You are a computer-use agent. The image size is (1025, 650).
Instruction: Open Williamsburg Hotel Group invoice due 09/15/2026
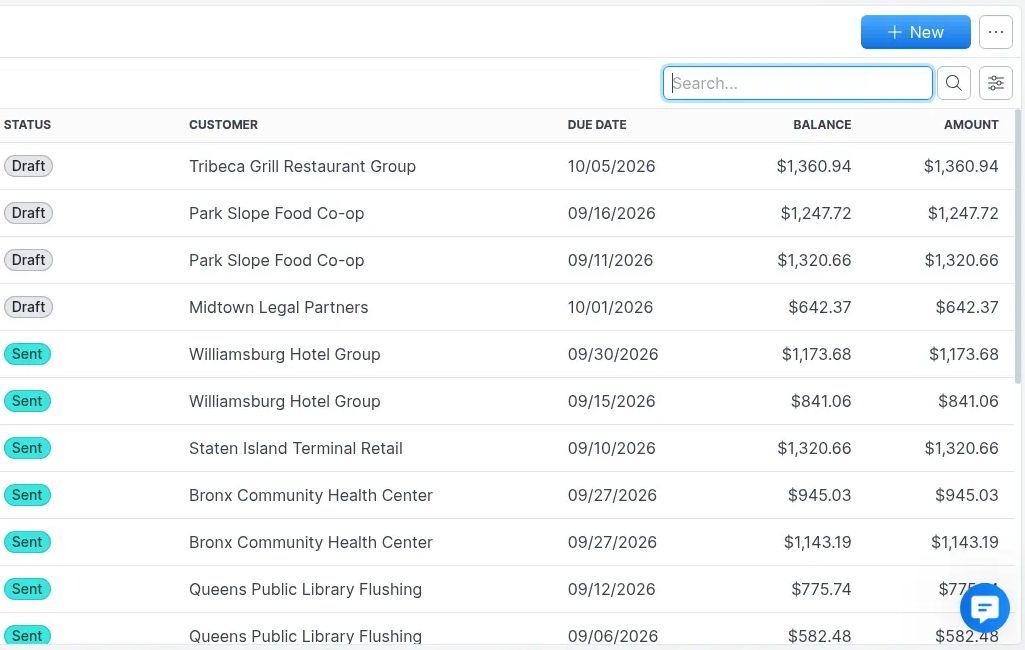[x=284, y=402]
